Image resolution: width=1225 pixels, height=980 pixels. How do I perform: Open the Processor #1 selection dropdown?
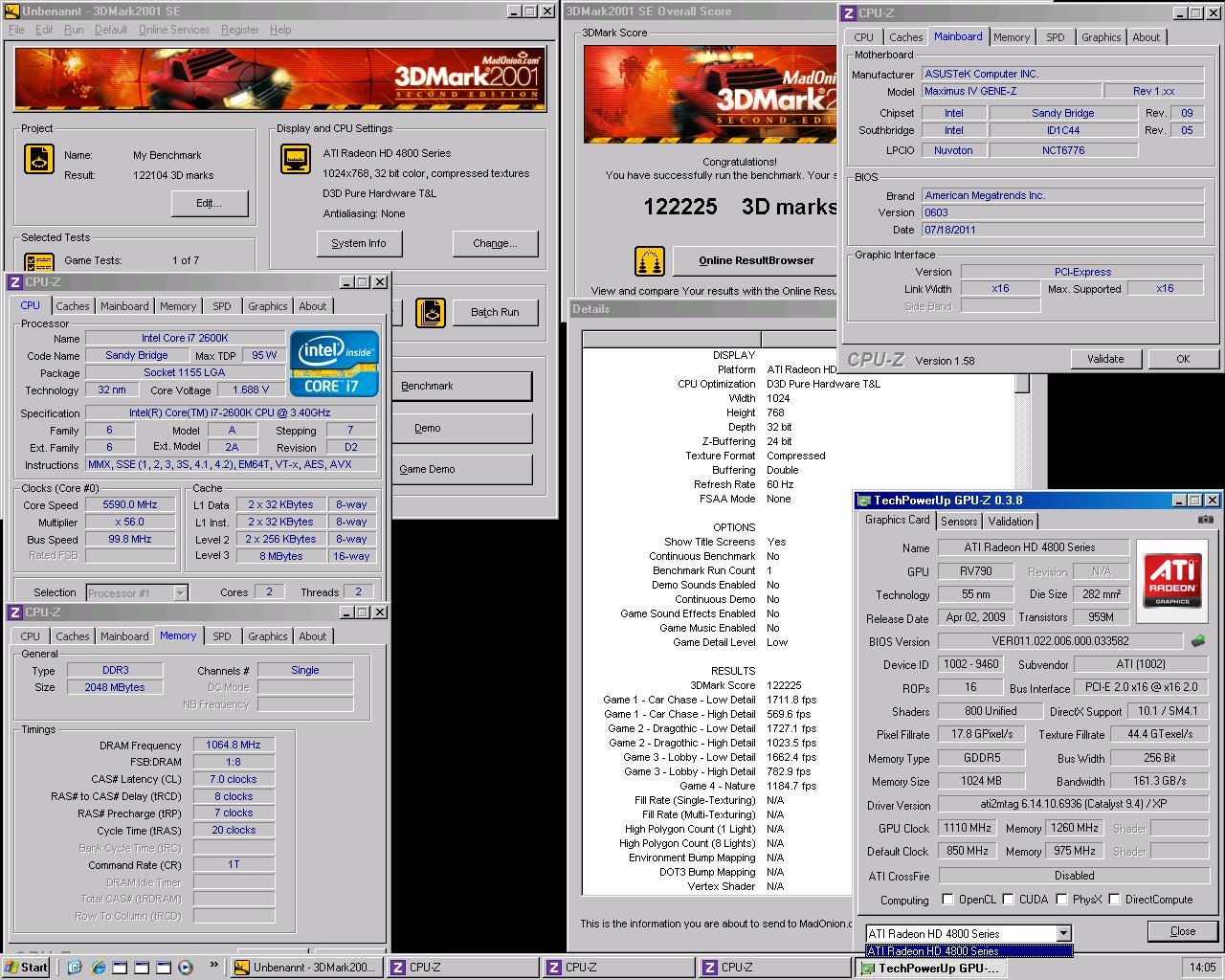click(179, 592)
